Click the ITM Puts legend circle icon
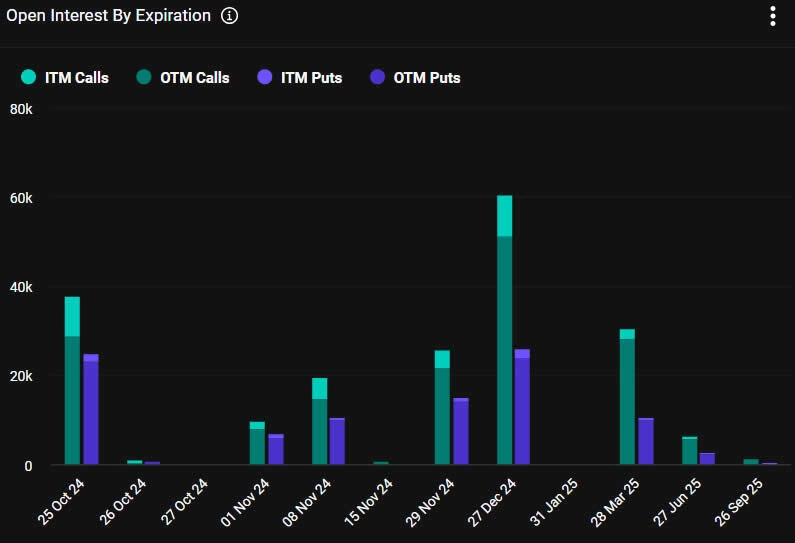Image resolution: width=795 pixels, height=543 pixels. tap(265, 77)
